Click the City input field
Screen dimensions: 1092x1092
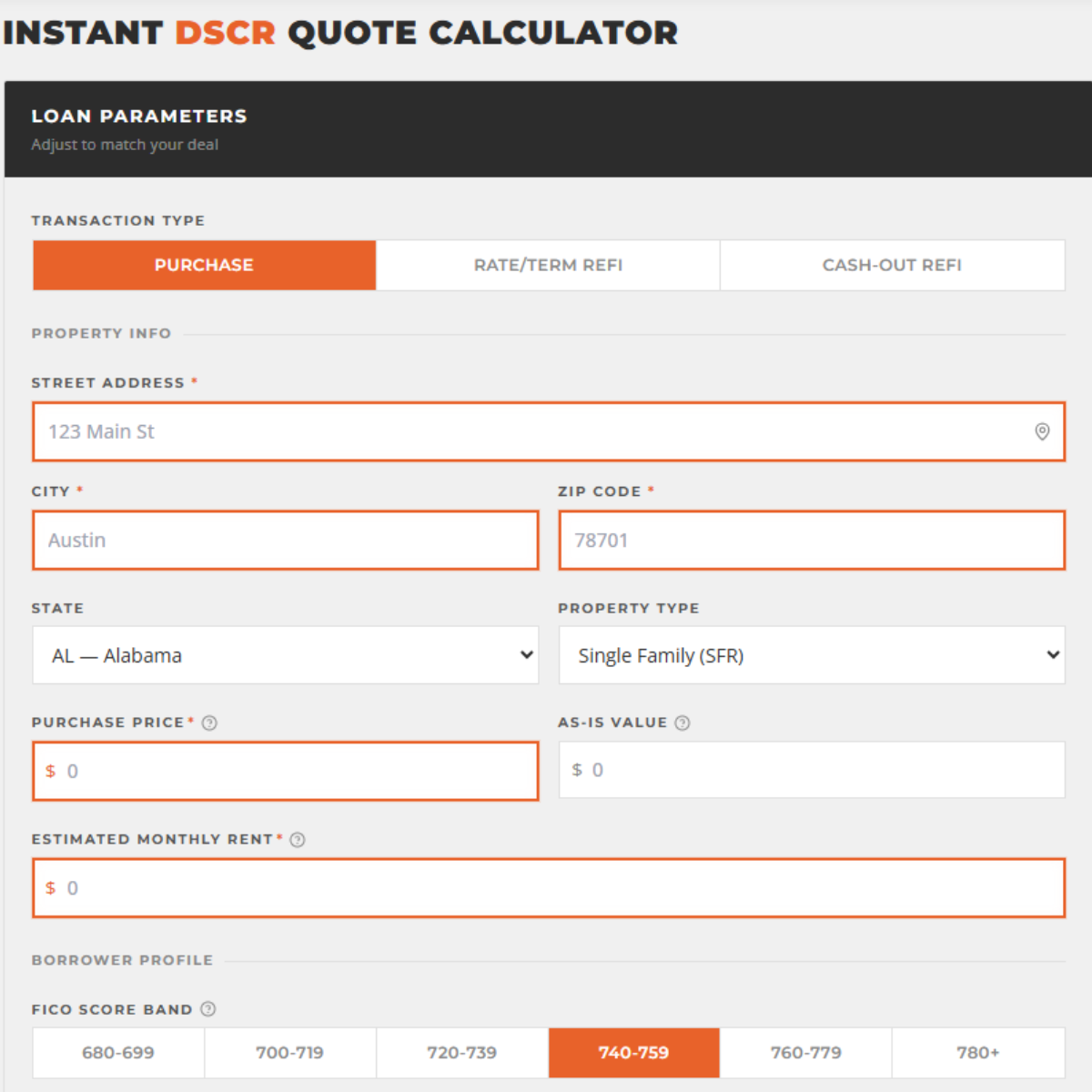[286, 541]
